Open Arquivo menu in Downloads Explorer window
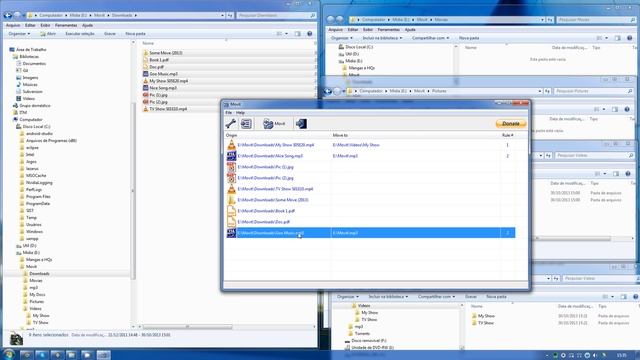 13,25
